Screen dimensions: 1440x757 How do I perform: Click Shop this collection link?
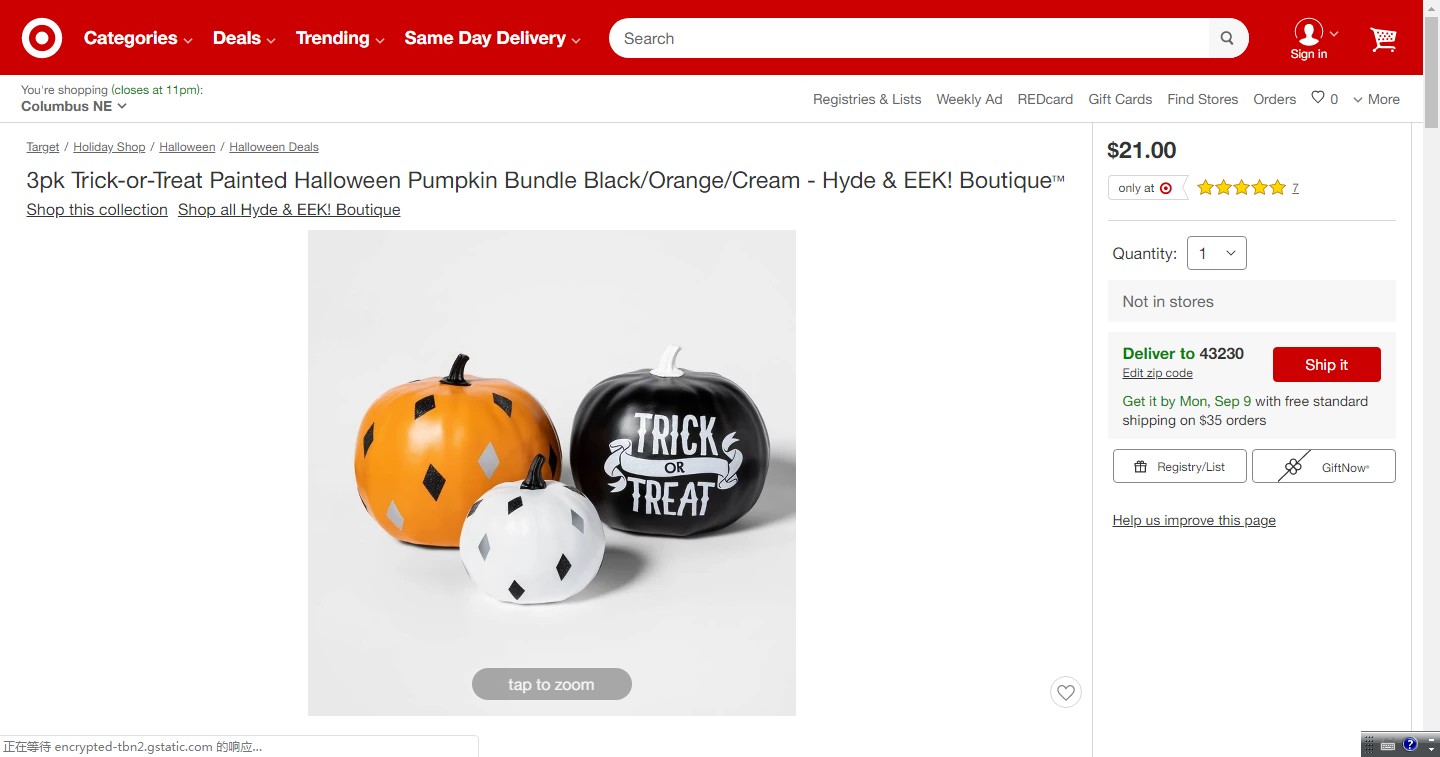tap(97, 210)
